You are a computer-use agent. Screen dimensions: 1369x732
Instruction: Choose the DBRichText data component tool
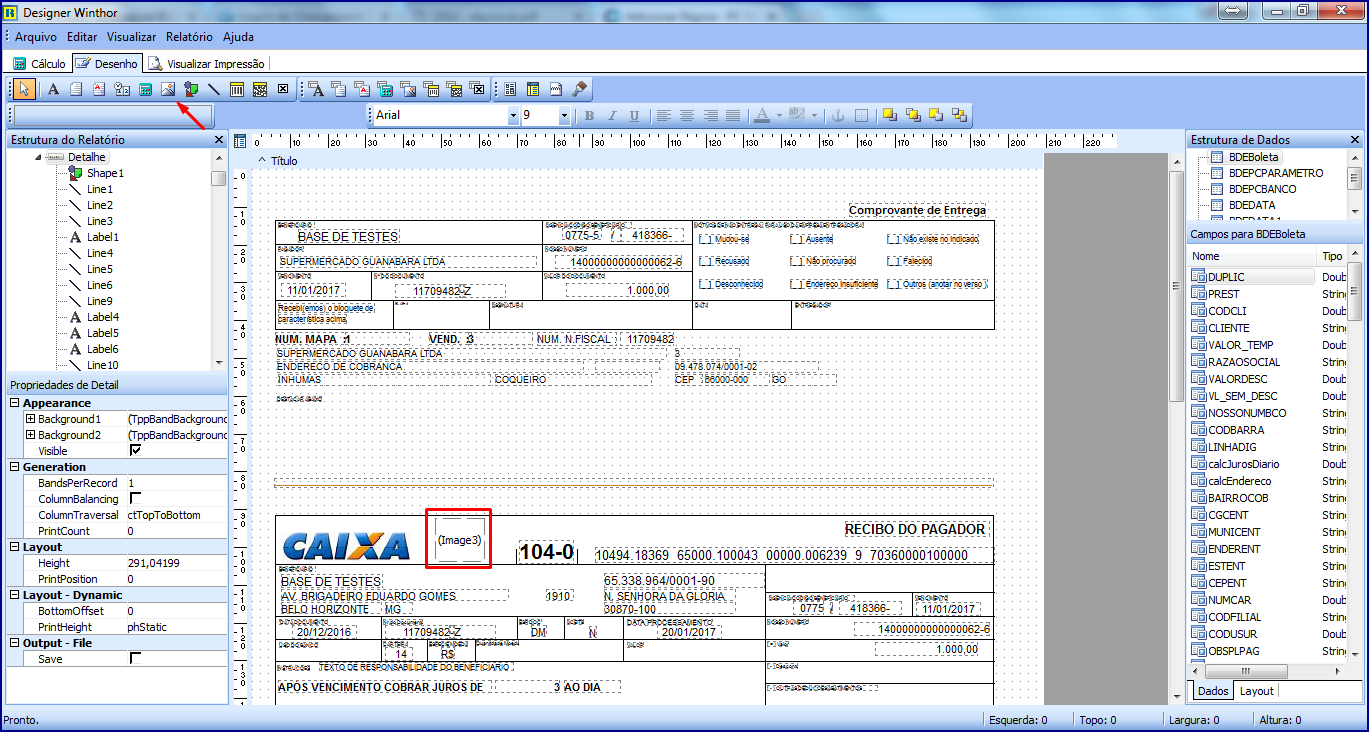click(362, 89)
